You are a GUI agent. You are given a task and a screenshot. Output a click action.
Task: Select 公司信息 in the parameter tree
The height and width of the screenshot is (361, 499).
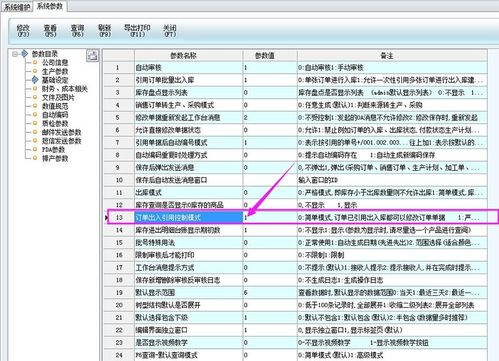pos(55,62)
